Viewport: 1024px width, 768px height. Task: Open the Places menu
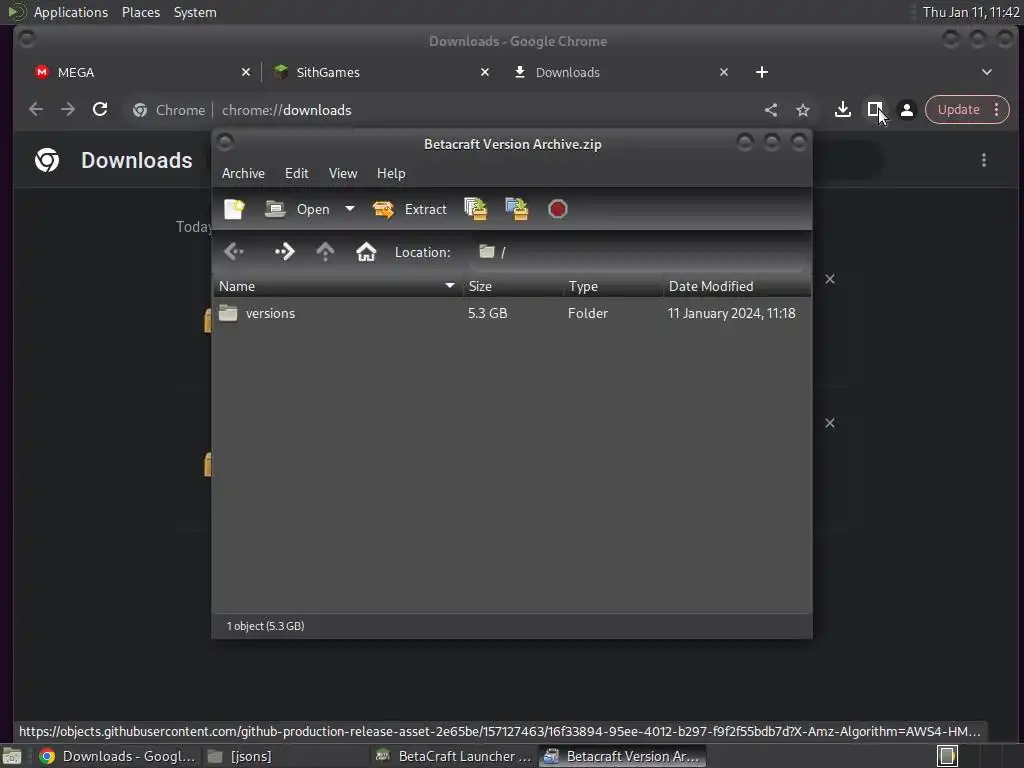[x=141, y=12]
